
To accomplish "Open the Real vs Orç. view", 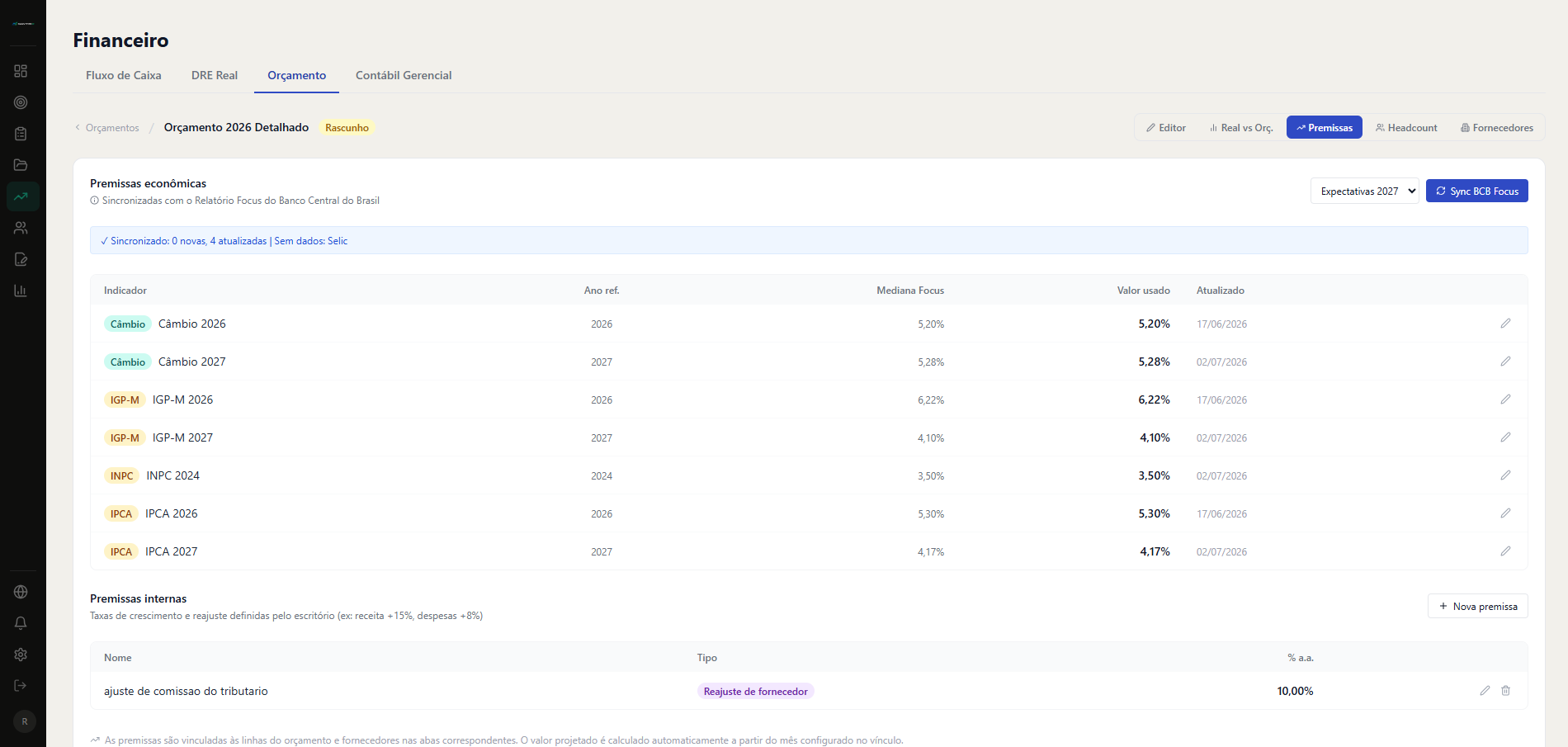I will click(1241, 128).
